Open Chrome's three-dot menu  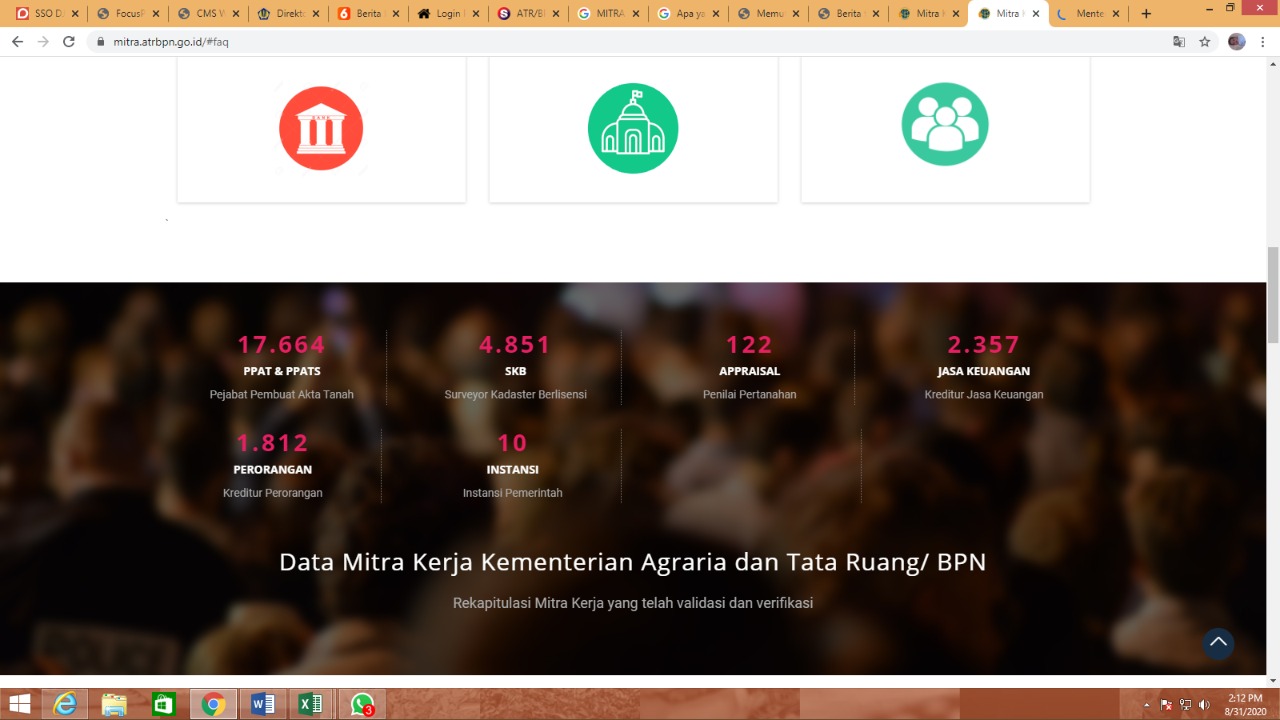click(x=1264, y=42)
